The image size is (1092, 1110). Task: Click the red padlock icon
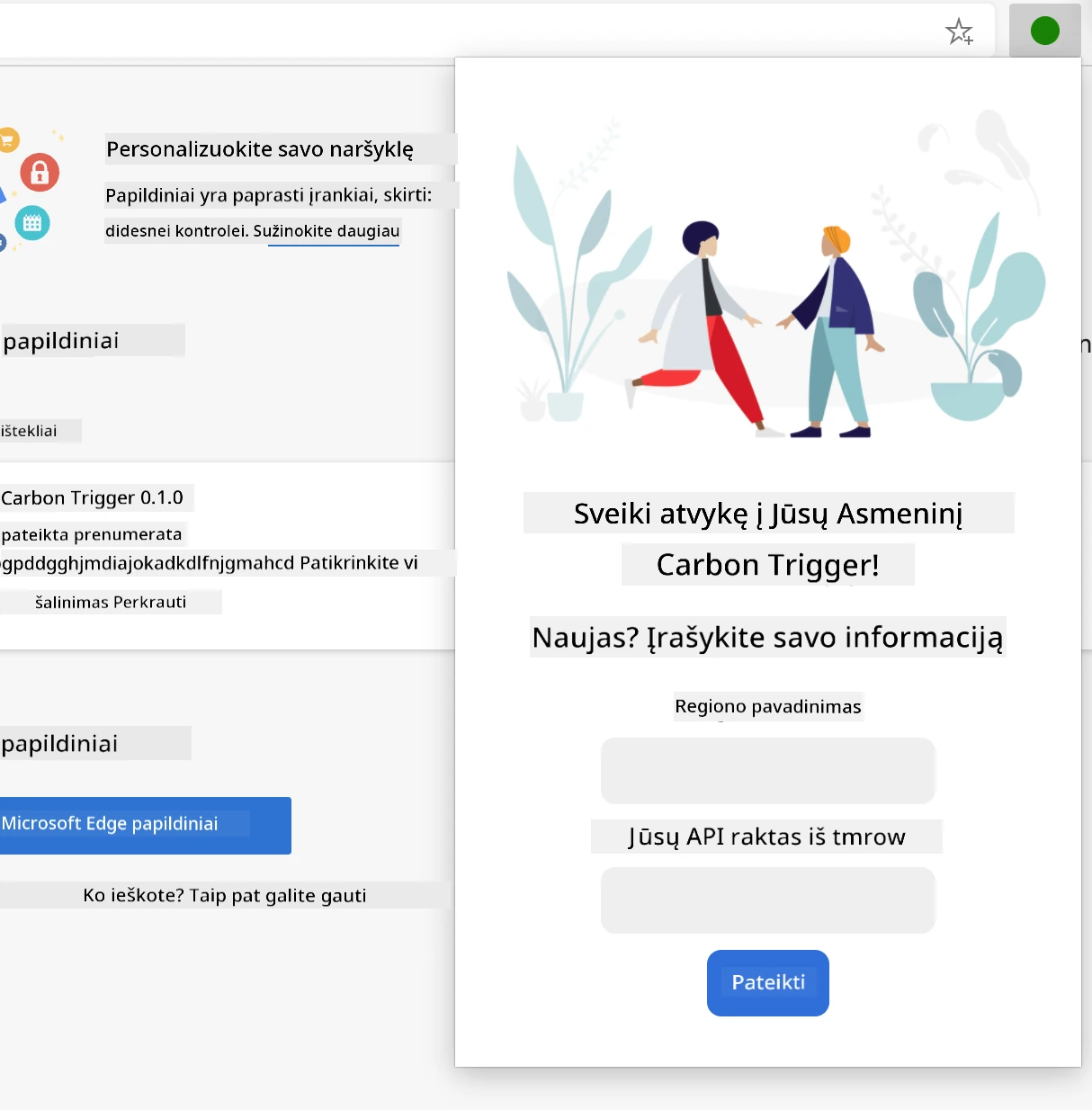(x=40, y=172)
